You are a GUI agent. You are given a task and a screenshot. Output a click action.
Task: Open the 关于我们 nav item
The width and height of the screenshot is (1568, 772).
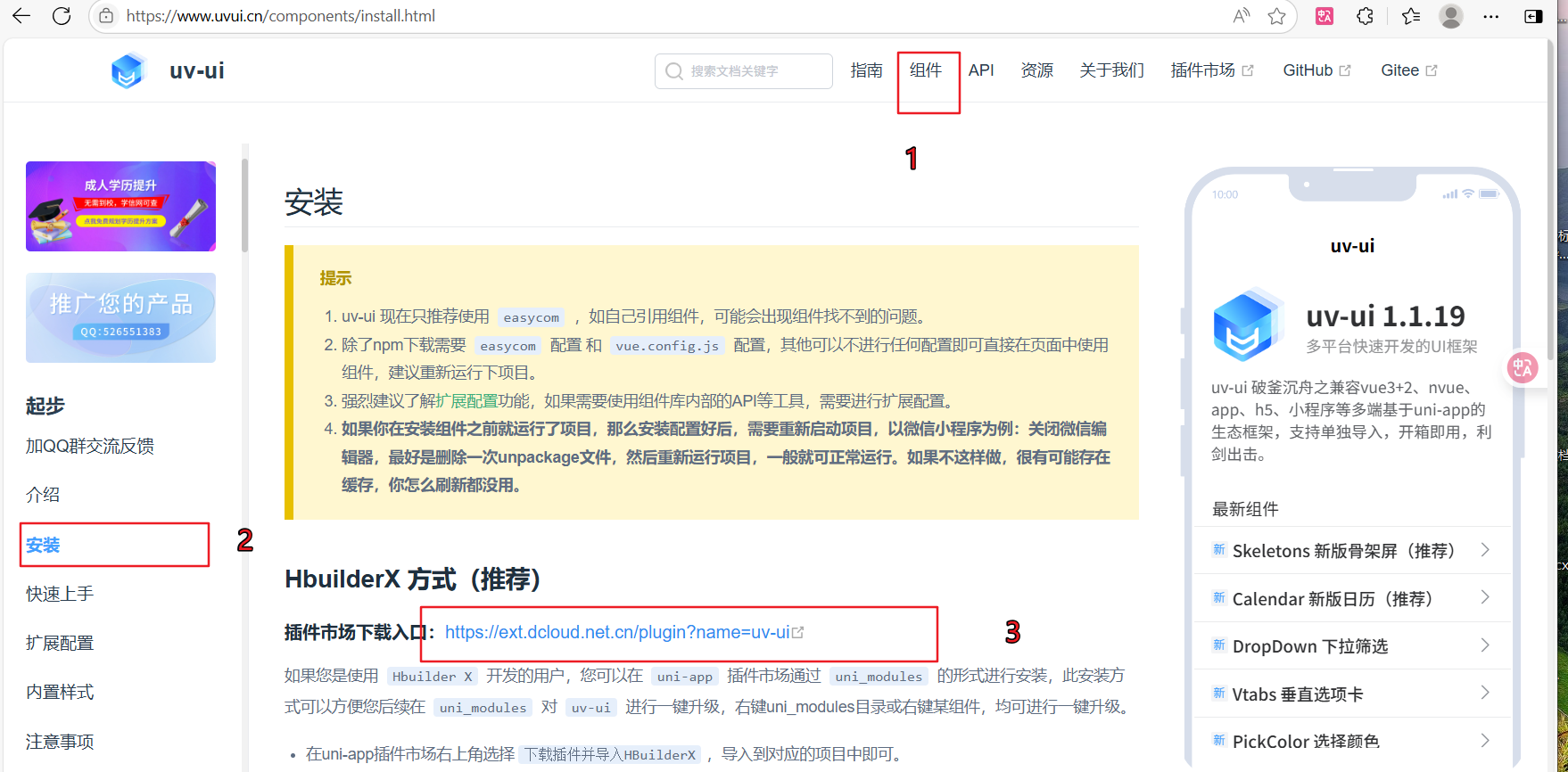(x=1112, y=70)
